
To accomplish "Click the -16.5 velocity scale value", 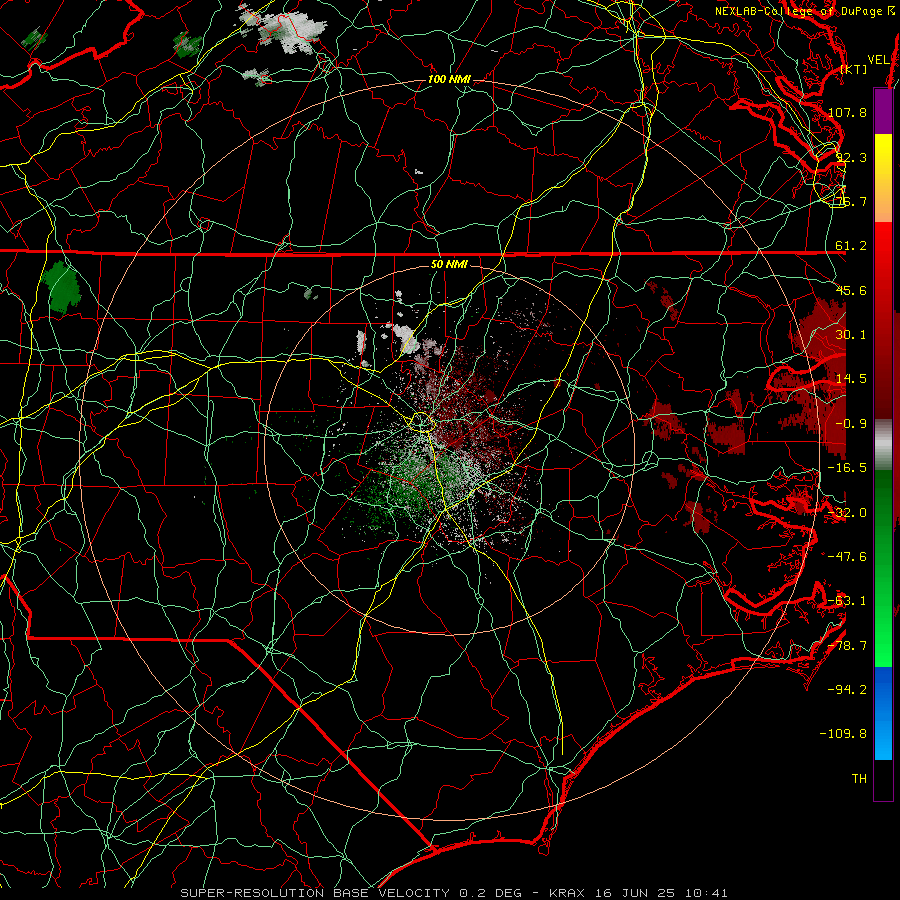I will pyautogui.click(x=847, y=468).
